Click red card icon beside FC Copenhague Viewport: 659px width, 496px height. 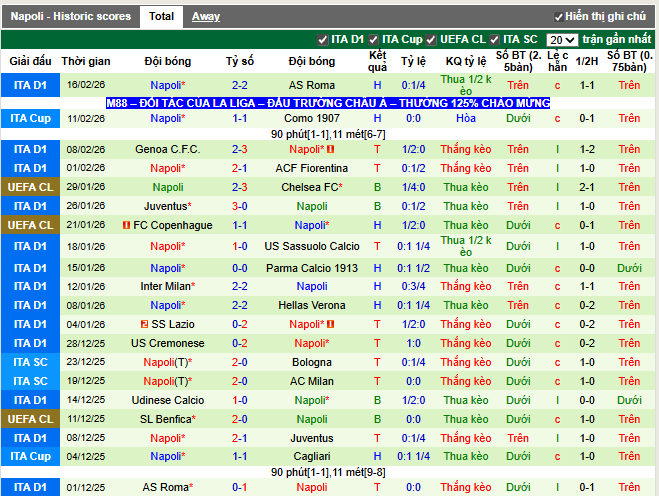click(x=126, y=225)
